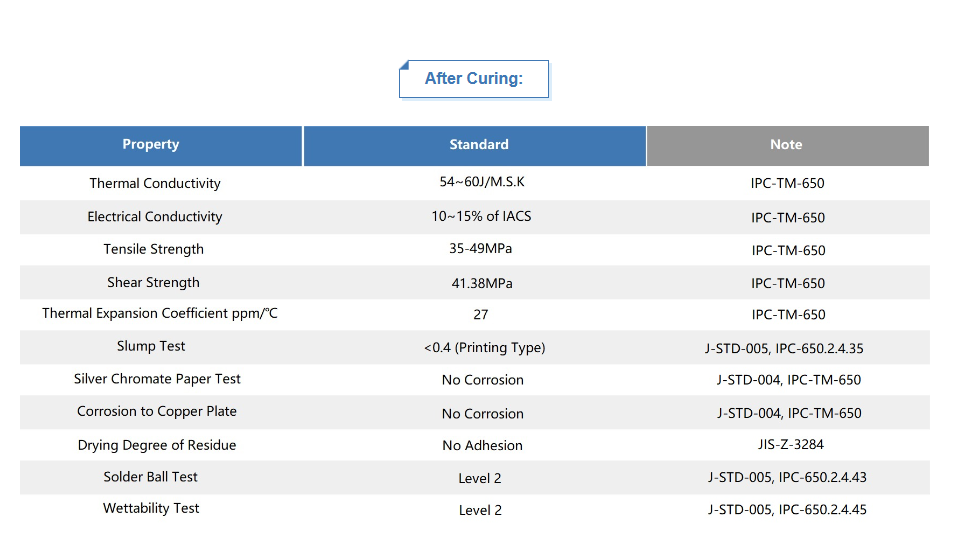Click the Electrical Conductivity property cell
Viewport: 954px width, 547px height.
155,217
